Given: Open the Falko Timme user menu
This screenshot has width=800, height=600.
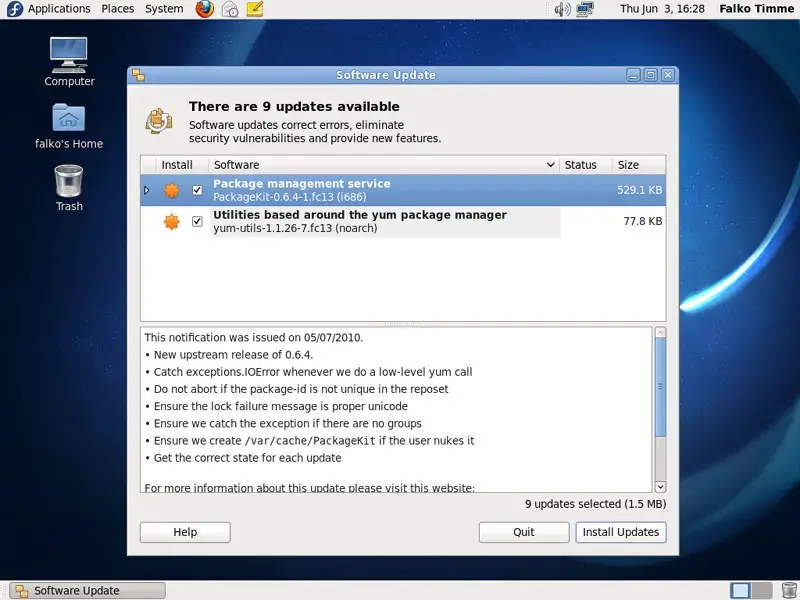Looking at the screenshot, I should point(757,9).
